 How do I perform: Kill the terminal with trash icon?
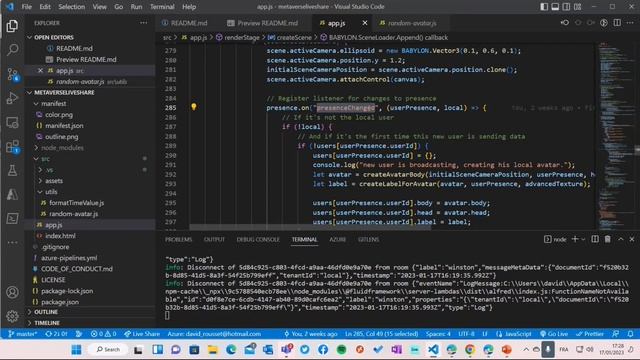pos(608,239)
